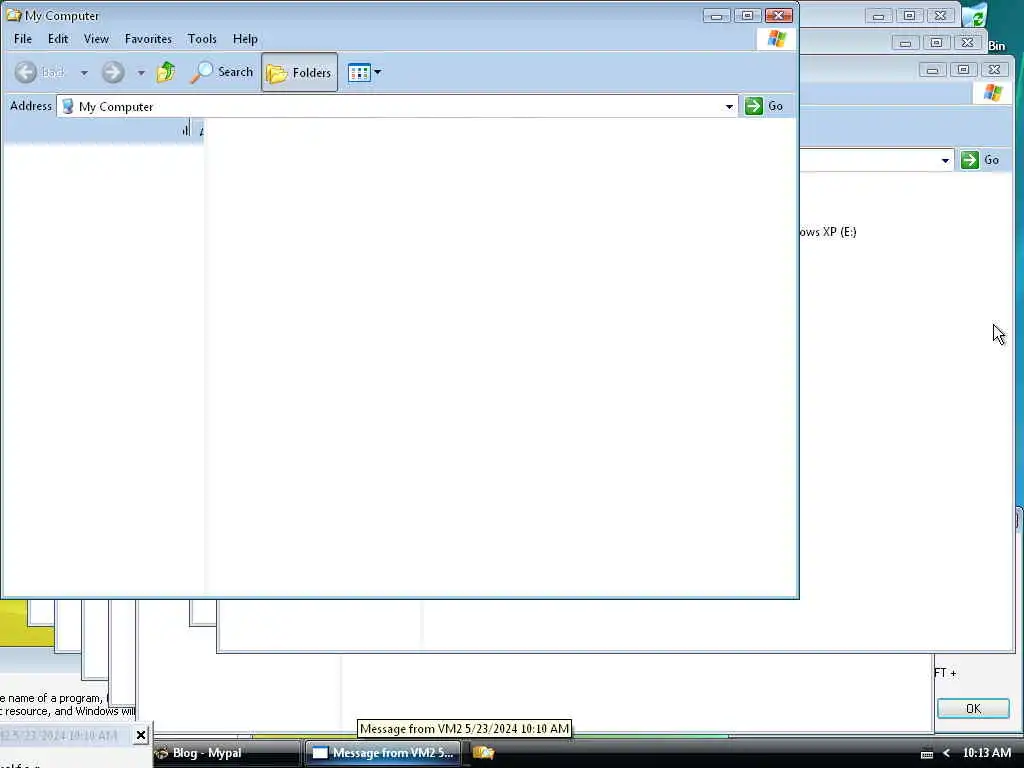Open the View menu

tap(96, 39)
